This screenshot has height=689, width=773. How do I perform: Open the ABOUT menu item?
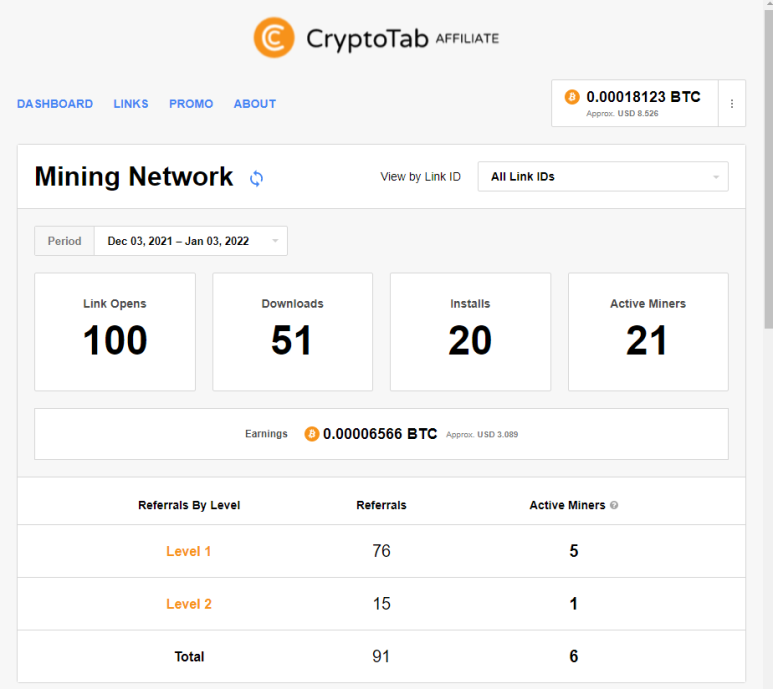tap(255, 104)
